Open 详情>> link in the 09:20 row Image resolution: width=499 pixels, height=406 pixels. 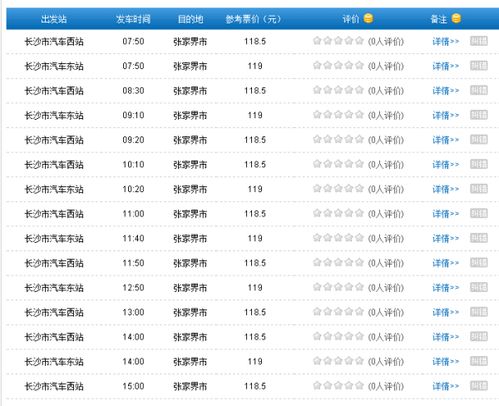point(446,140)
